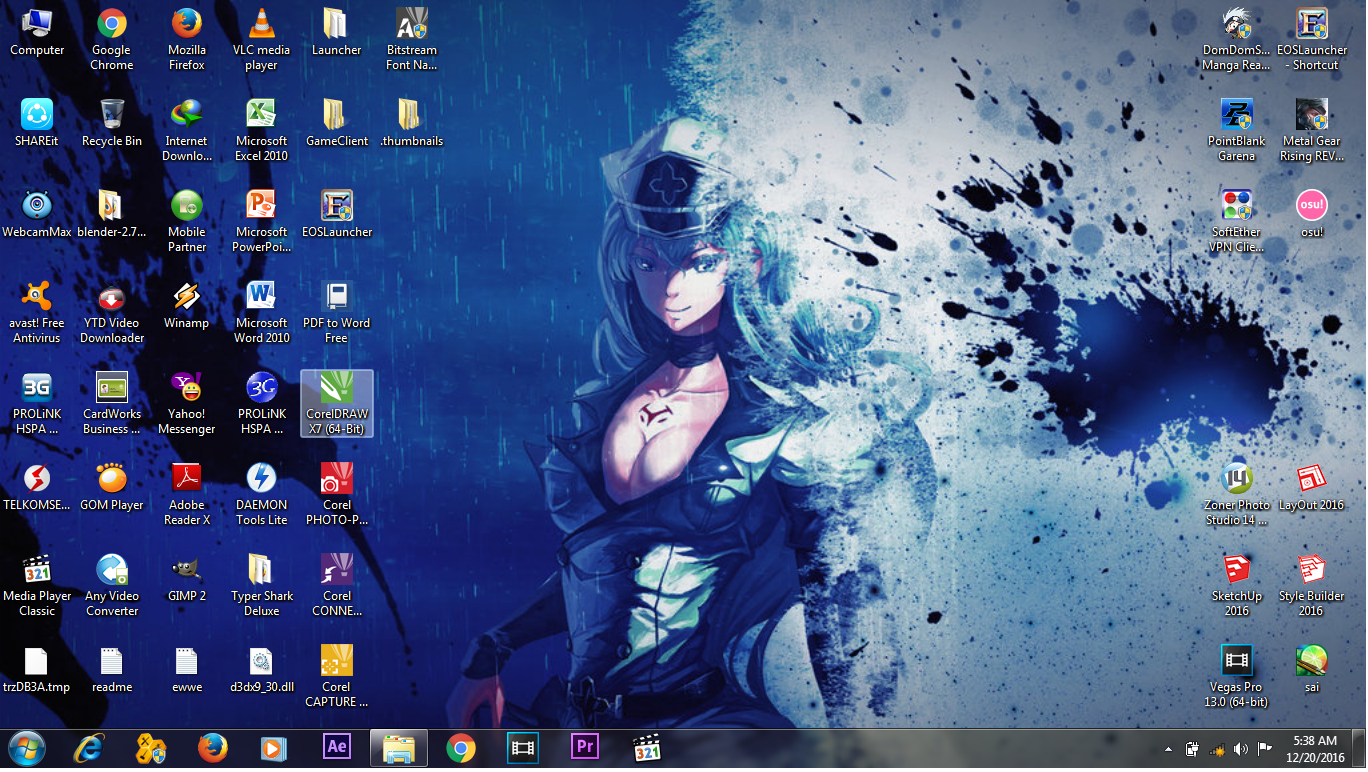Select the GameClient folder
Image resolution: width=1368 pixels, height=772 pixels.
click(x=337, y=123)
